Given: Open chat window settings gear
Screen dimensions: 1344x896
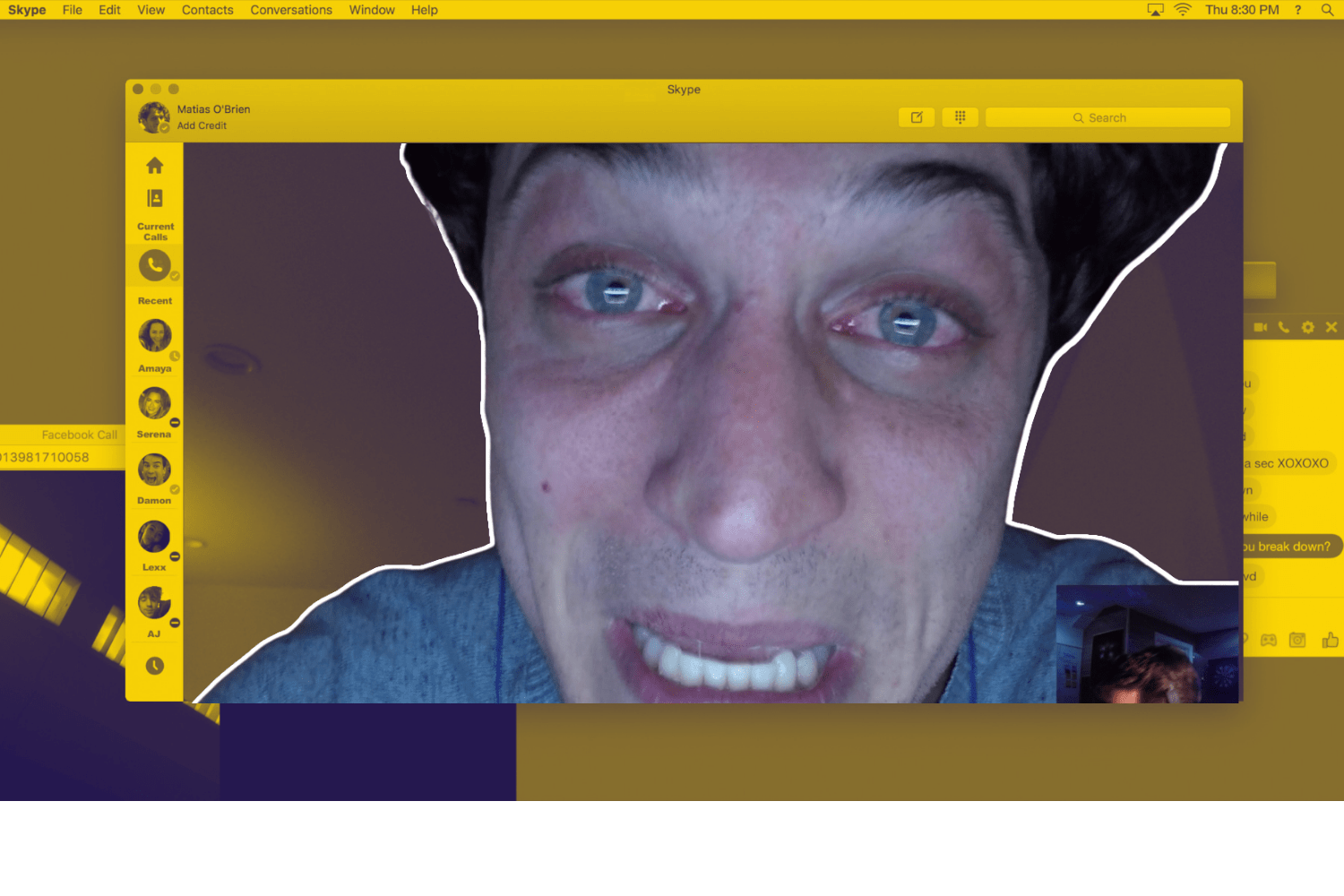Looking at the screenshot, I should click(x=1308, y=327).
